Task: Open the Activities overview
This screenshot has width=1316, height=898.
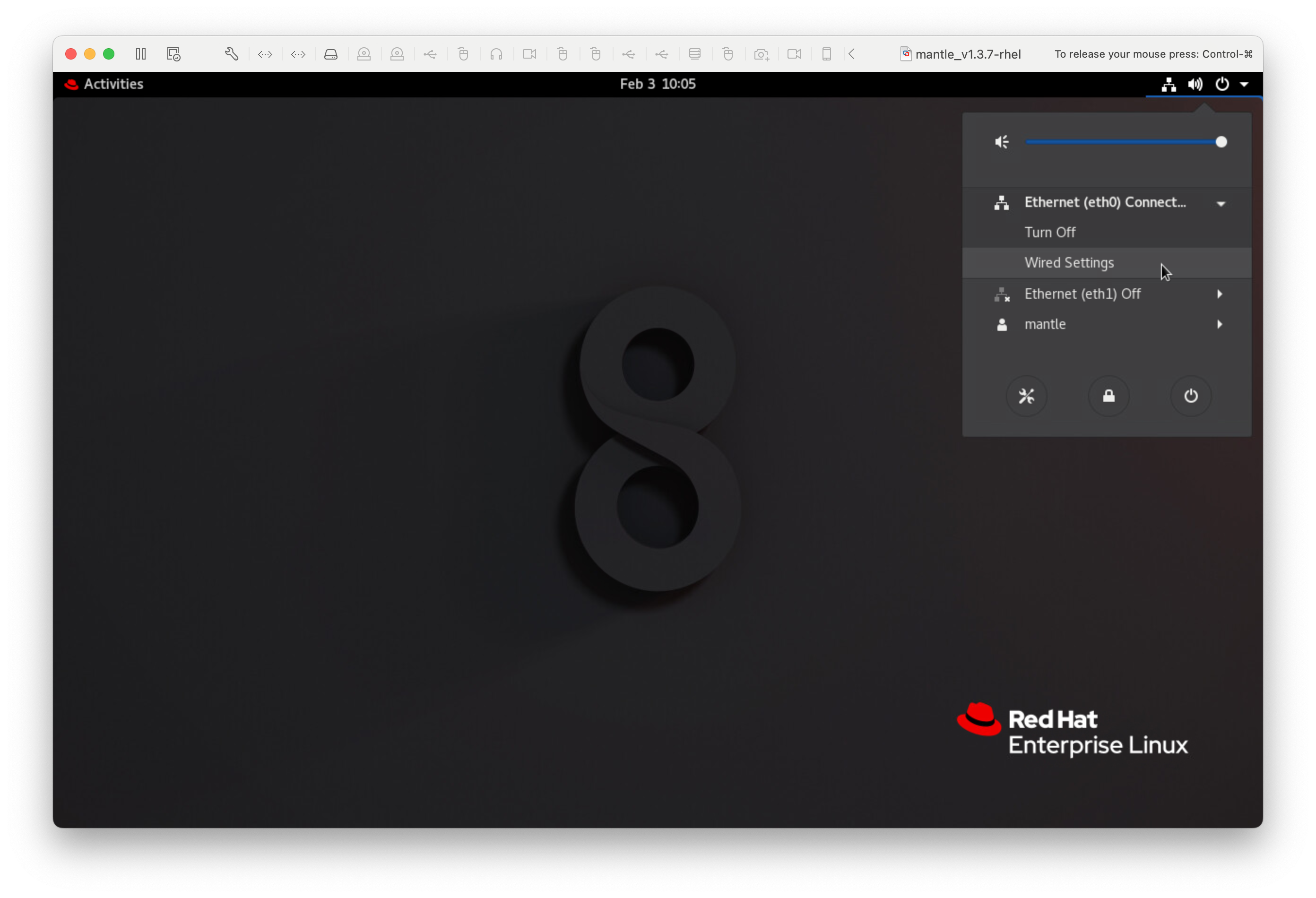Action: pos(113,84)
